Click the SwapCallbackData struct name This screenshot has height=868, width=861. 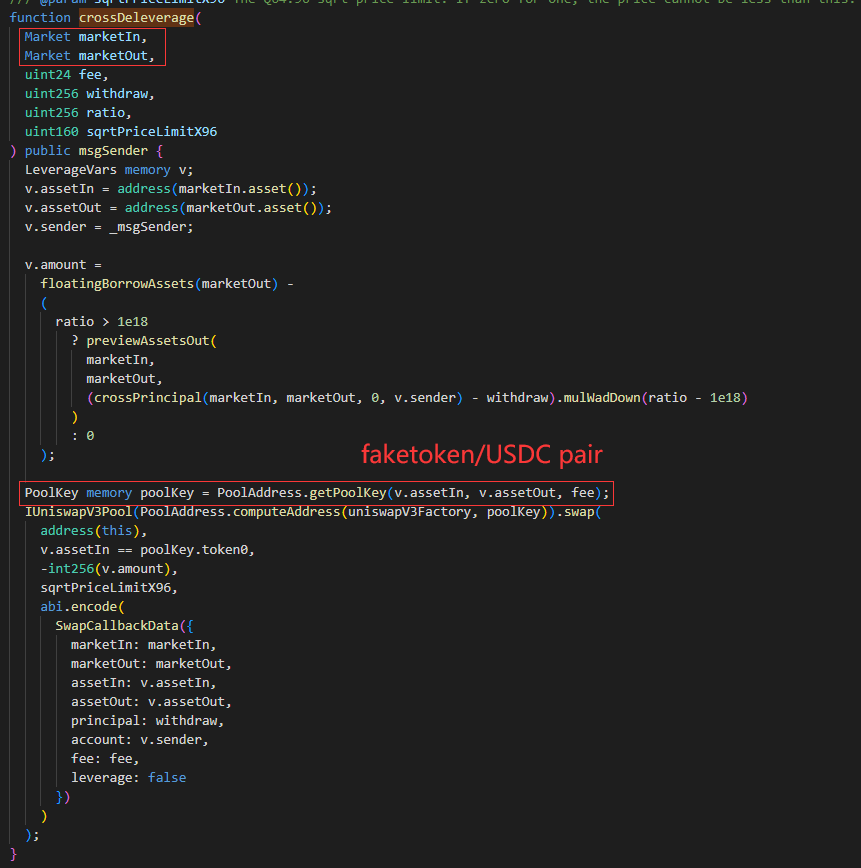click(118, 625)
